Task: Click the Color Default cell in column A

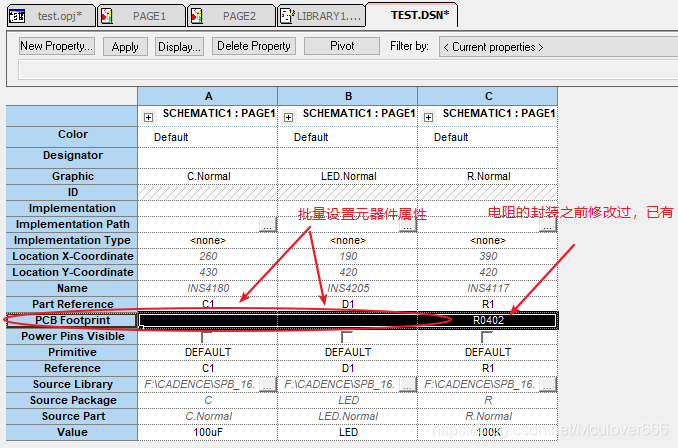Action: click(207, 137)
